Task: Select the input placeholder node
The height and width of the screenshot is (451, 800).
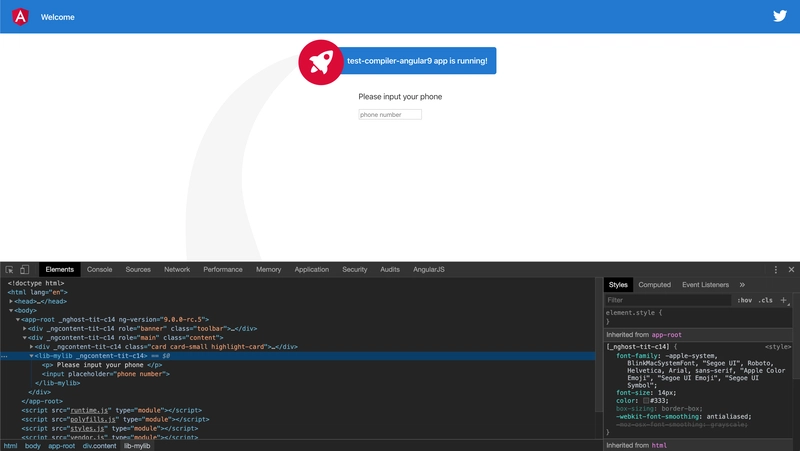Action: 106,374
